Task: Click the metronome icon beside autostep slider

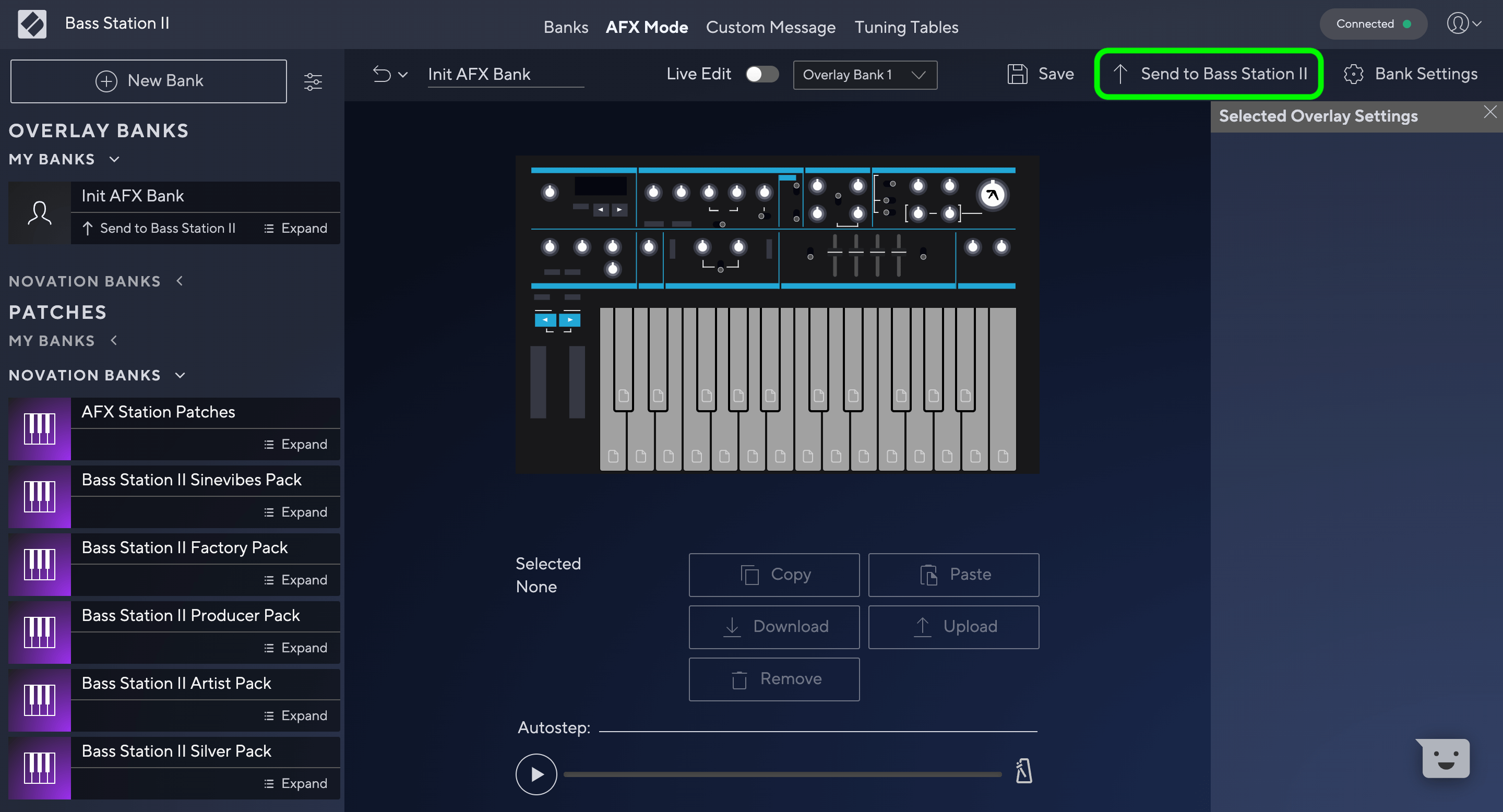Action: [x=1024, y=771]
